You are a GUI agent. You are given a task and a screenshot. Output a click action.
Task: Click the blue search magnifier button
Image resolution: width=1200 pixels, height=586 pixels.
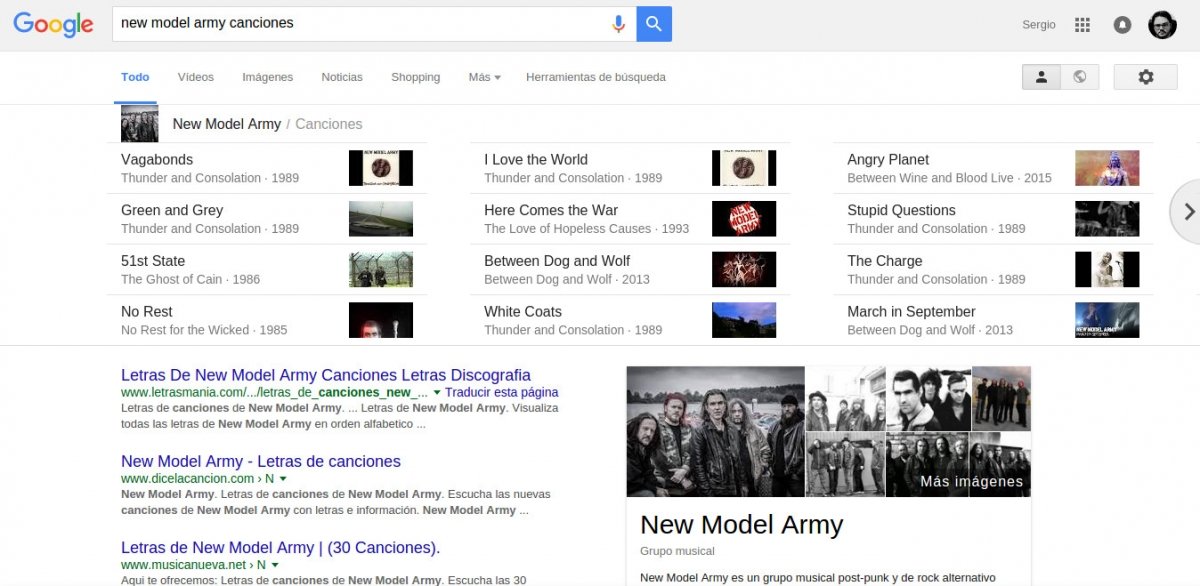point(654,24)
